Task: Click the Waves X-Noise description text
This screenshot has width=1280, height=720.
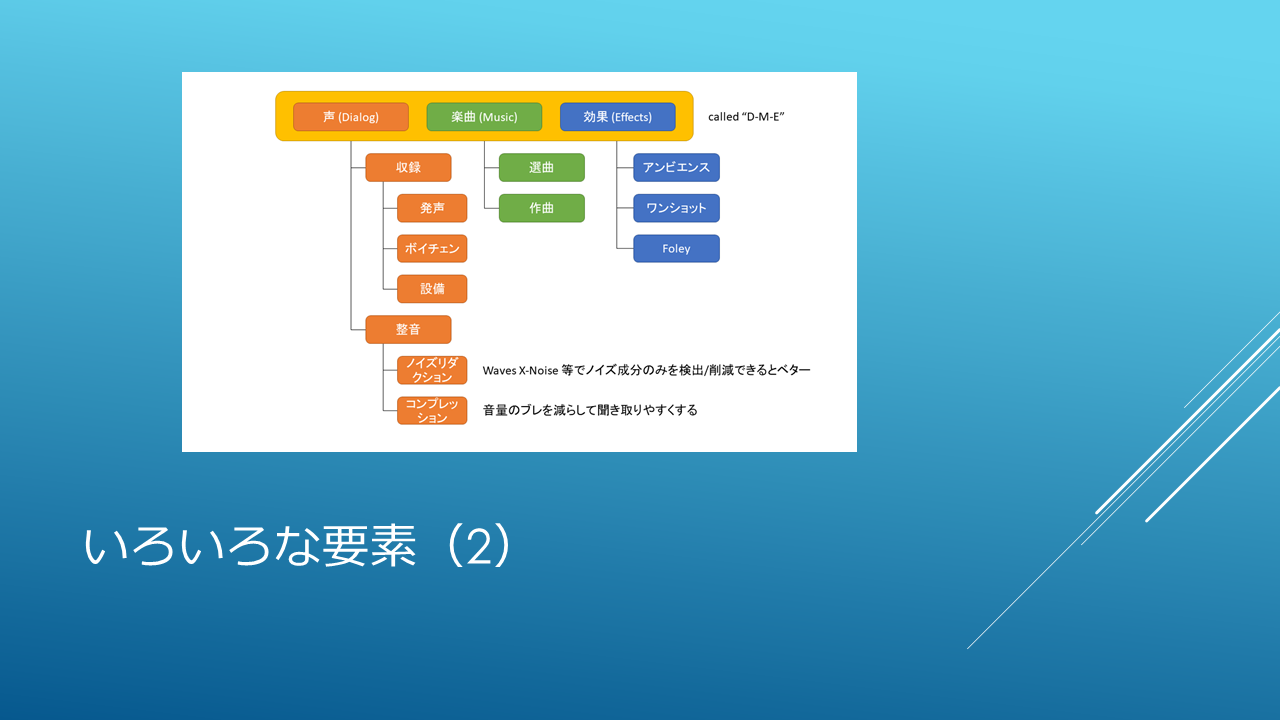Action: 646,370
